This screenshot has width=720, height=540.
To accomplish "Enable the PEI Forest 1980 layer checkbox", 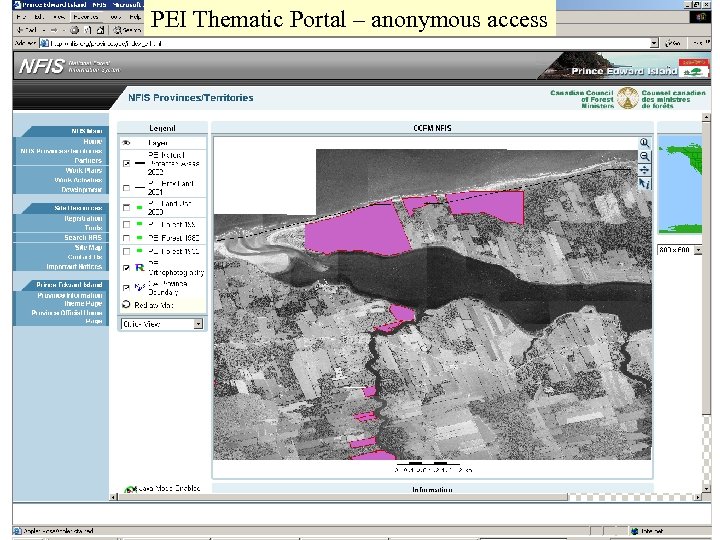I will 126,239.
